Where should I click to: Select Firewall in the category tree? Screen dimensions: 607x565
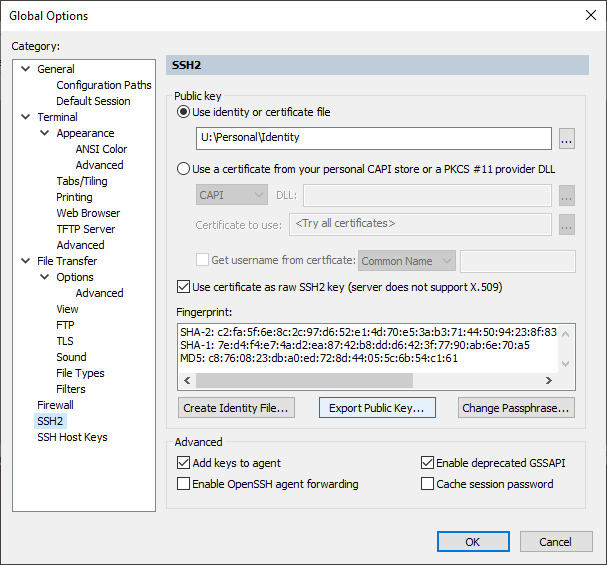[55, 405]
